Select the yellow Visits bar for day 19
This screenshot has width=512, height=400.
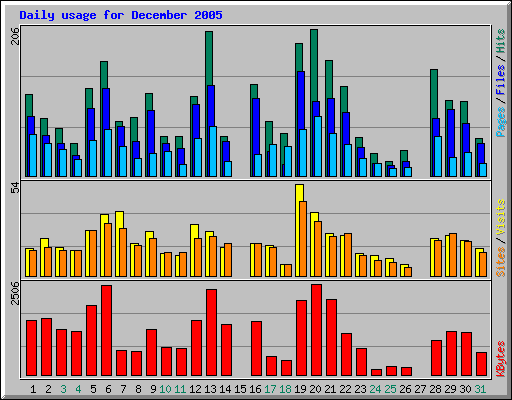coord(299,193)
